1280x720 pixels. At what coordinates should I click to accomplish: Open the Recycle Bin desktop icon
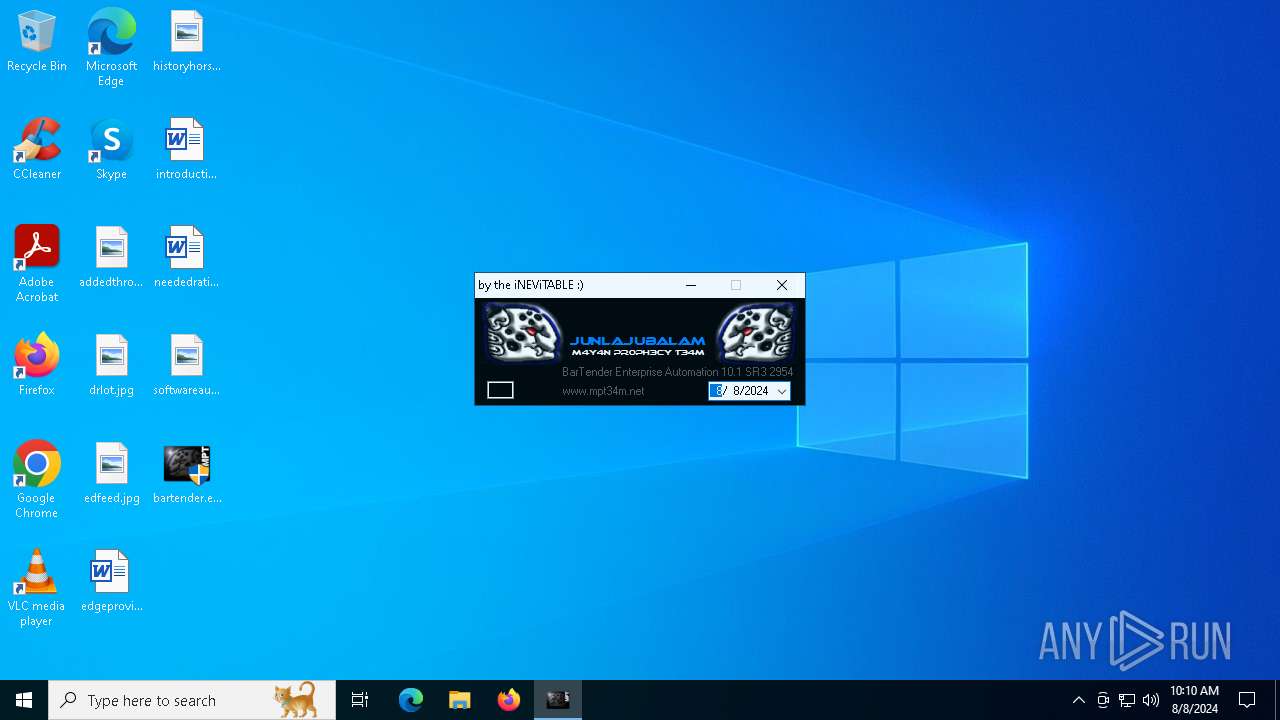(x=37, y=42)
